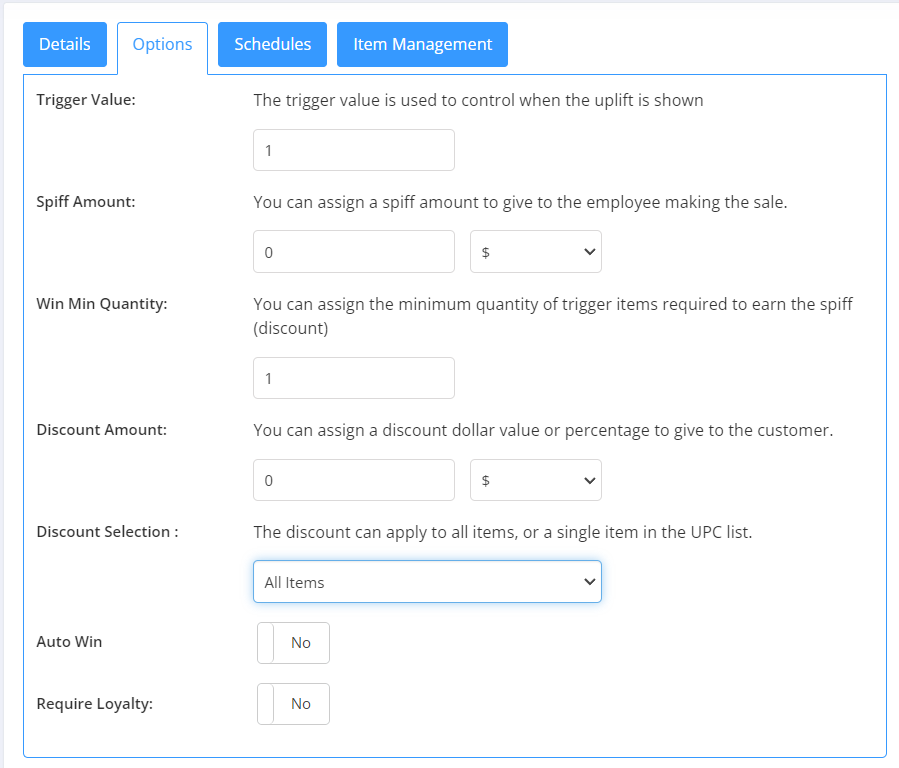899x768 pixels.
Task: Click into the Spiff Amount number field
Action: [354, 252]
